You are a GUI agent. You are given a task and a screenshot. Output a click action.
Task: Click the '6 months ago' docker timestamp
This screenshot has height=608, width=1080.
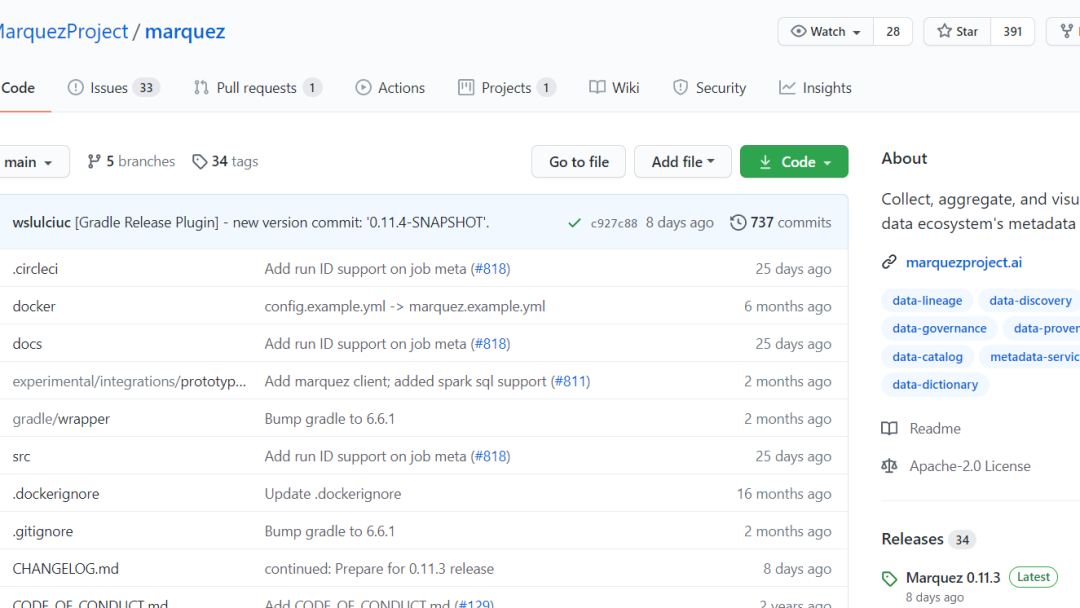pyautogui.click(x=787, y=306)
